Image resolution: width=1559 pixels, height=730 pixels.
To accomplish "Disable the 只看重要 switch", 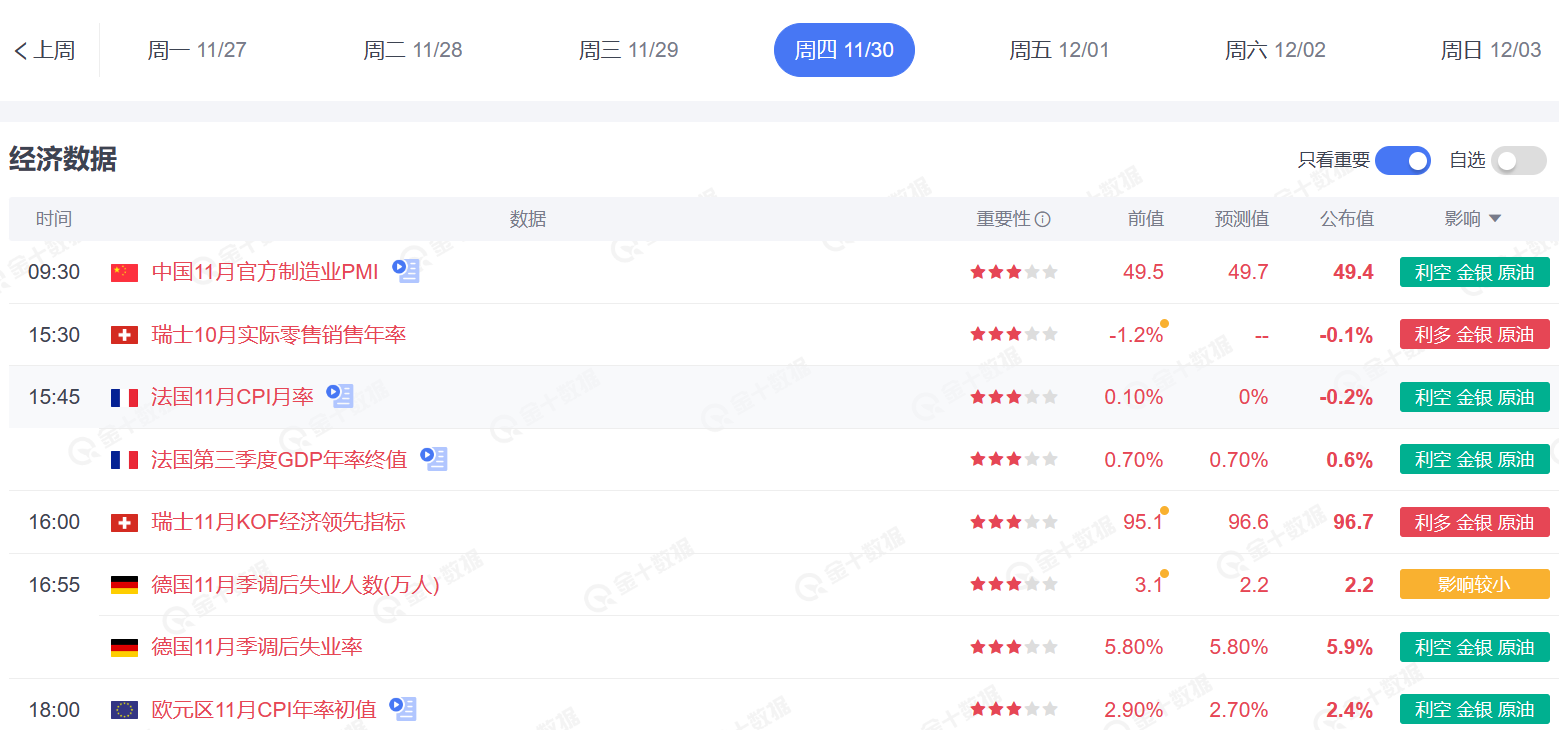I will (1403, 160).
